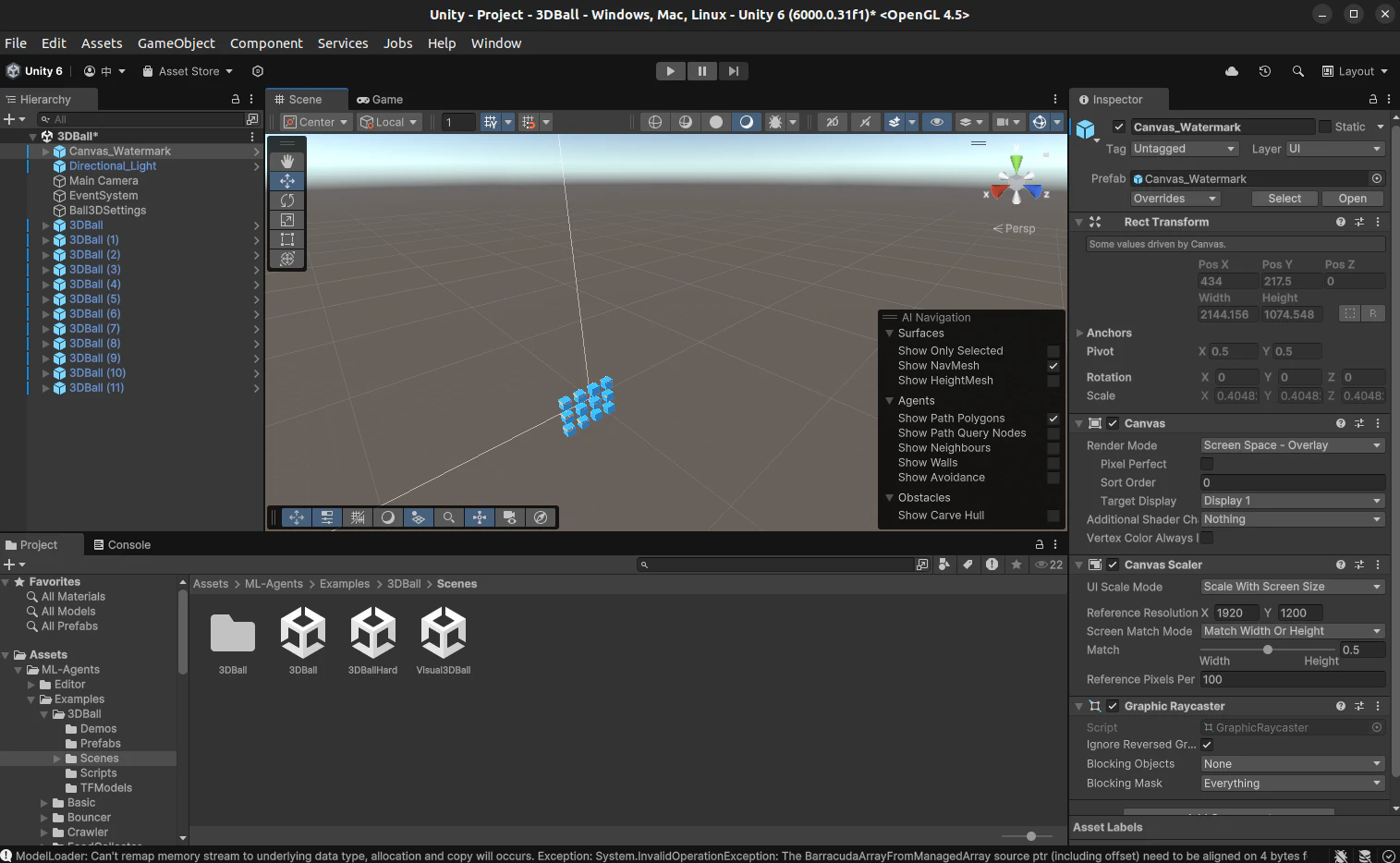Select the Rotate tool in scene
1400x863 pixels.
point(287,201)
